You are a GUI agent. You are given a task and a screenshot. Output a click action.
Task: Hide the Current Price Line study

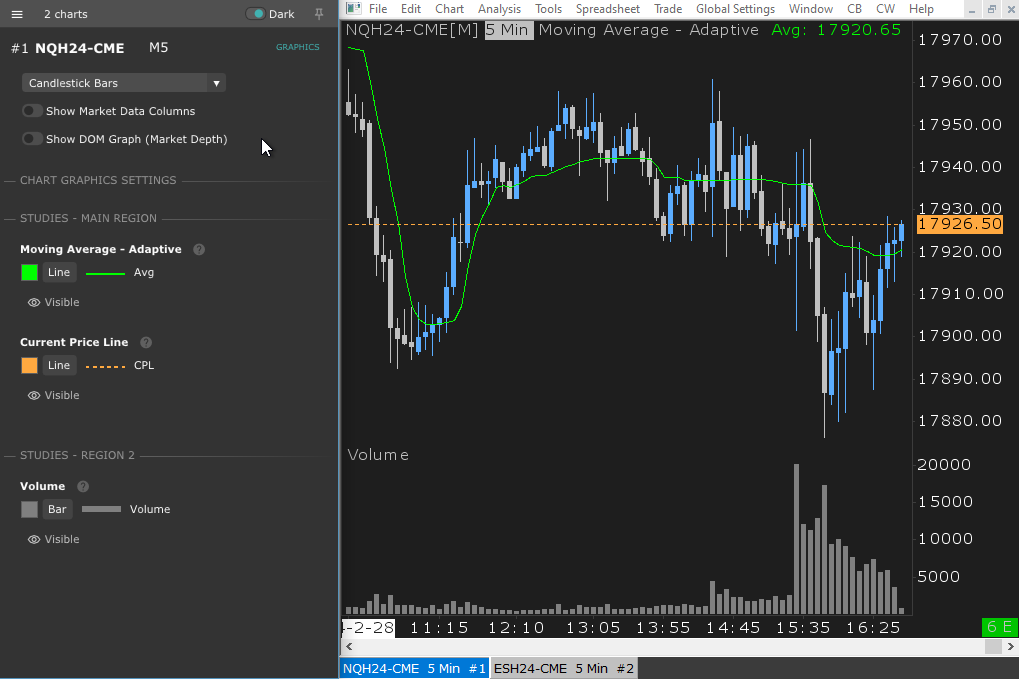tap(34, 395)
